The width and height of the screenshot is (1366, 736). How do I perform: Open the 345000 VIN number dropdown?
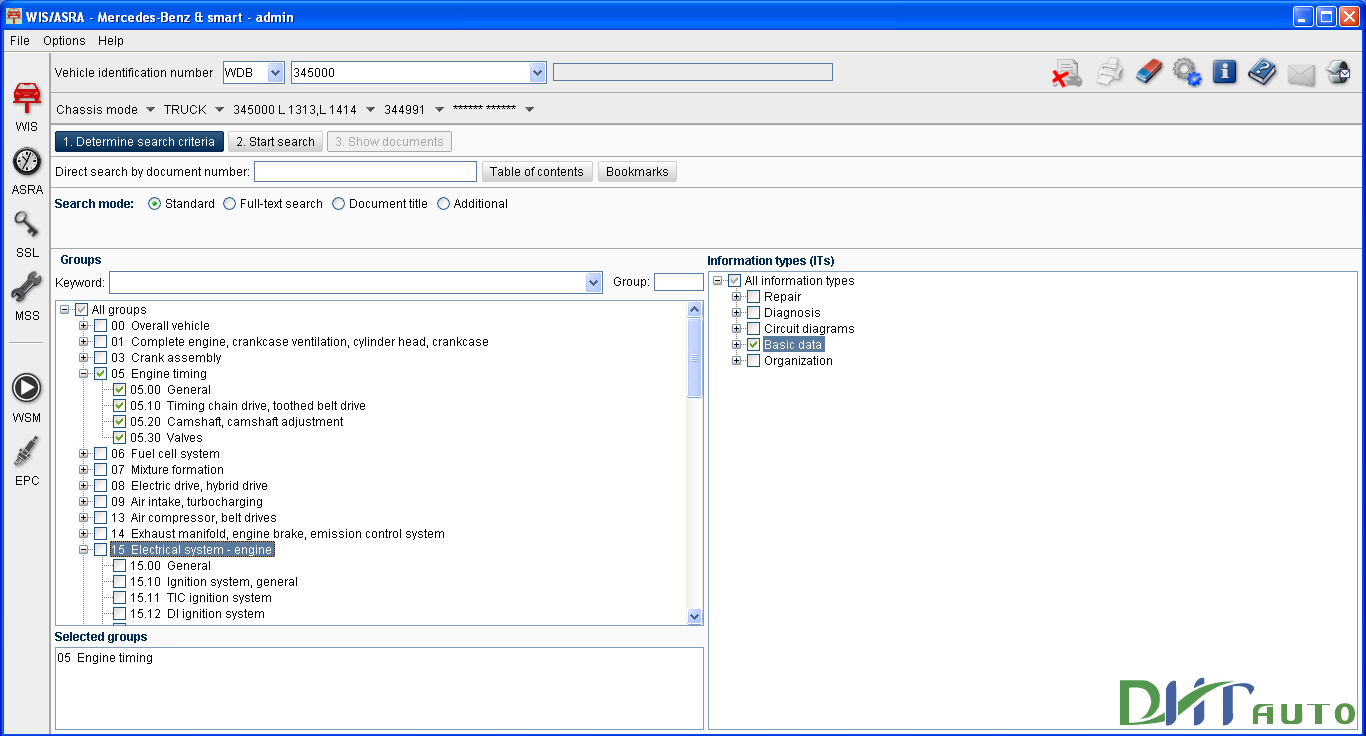tap(537, 73)
